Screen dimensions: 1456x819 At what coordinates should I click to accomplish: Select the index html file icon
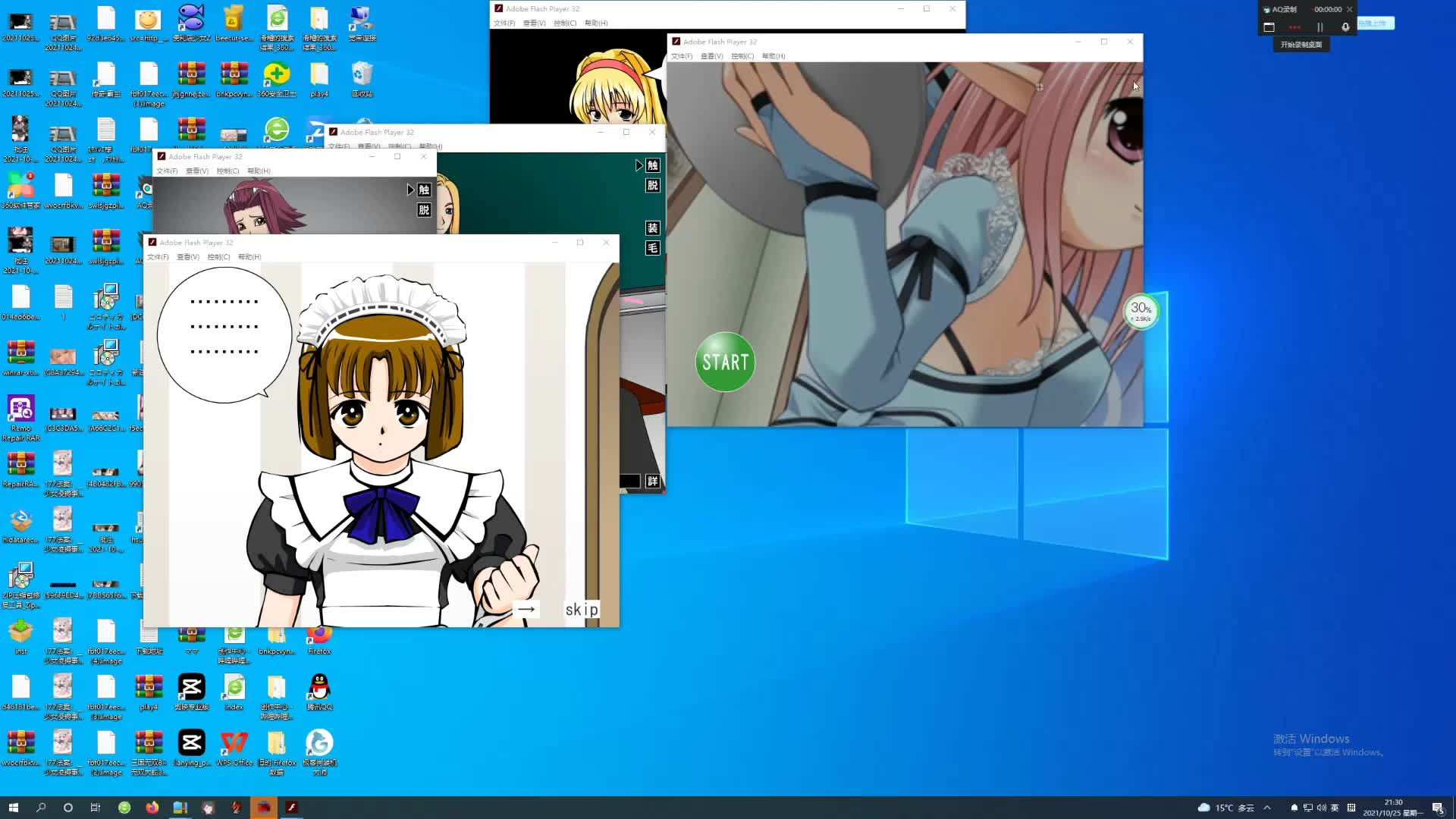[234, 692]
